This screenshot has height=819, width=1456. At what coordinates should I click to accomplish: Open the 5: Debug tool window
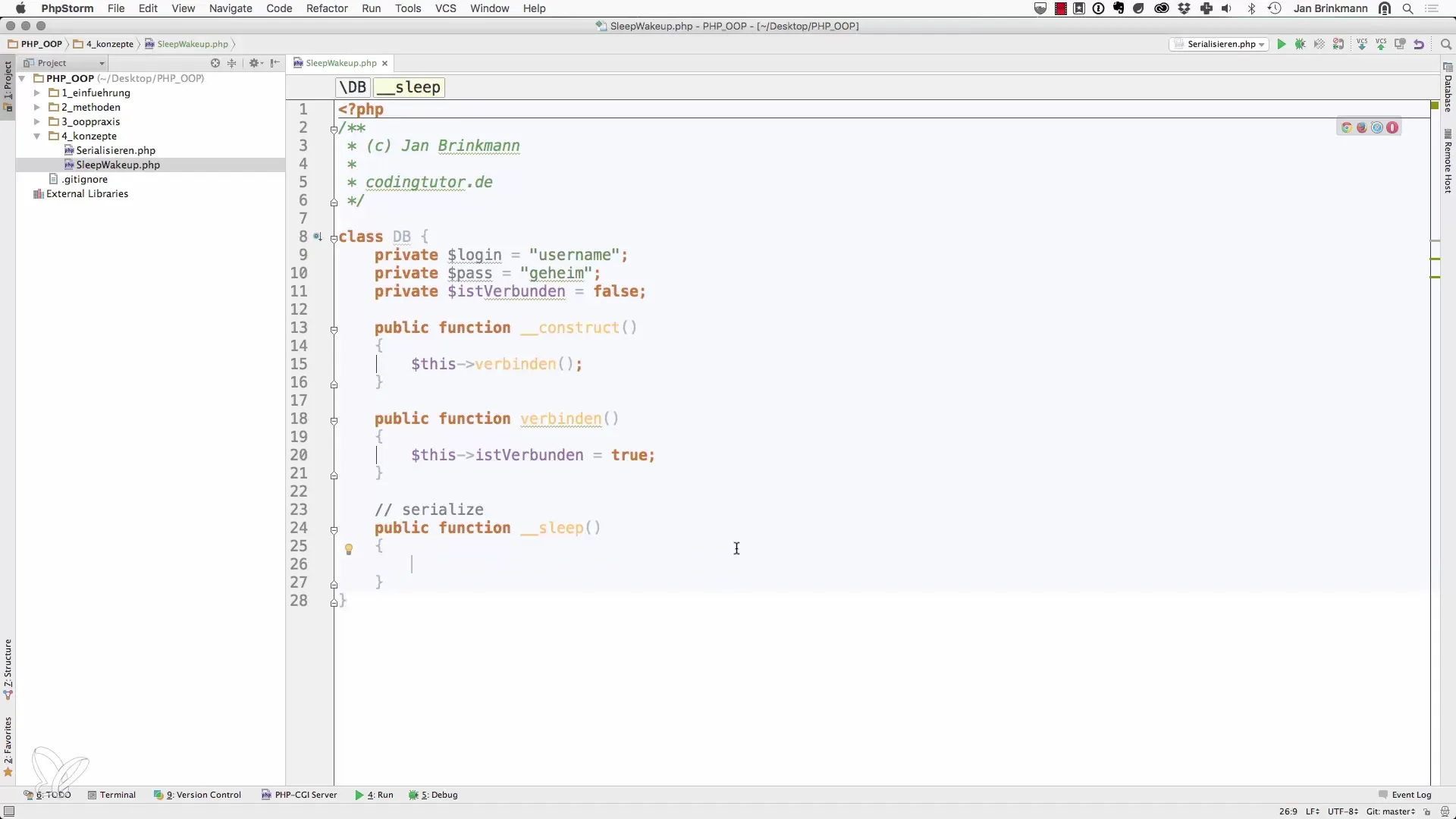tap(433, 795)
